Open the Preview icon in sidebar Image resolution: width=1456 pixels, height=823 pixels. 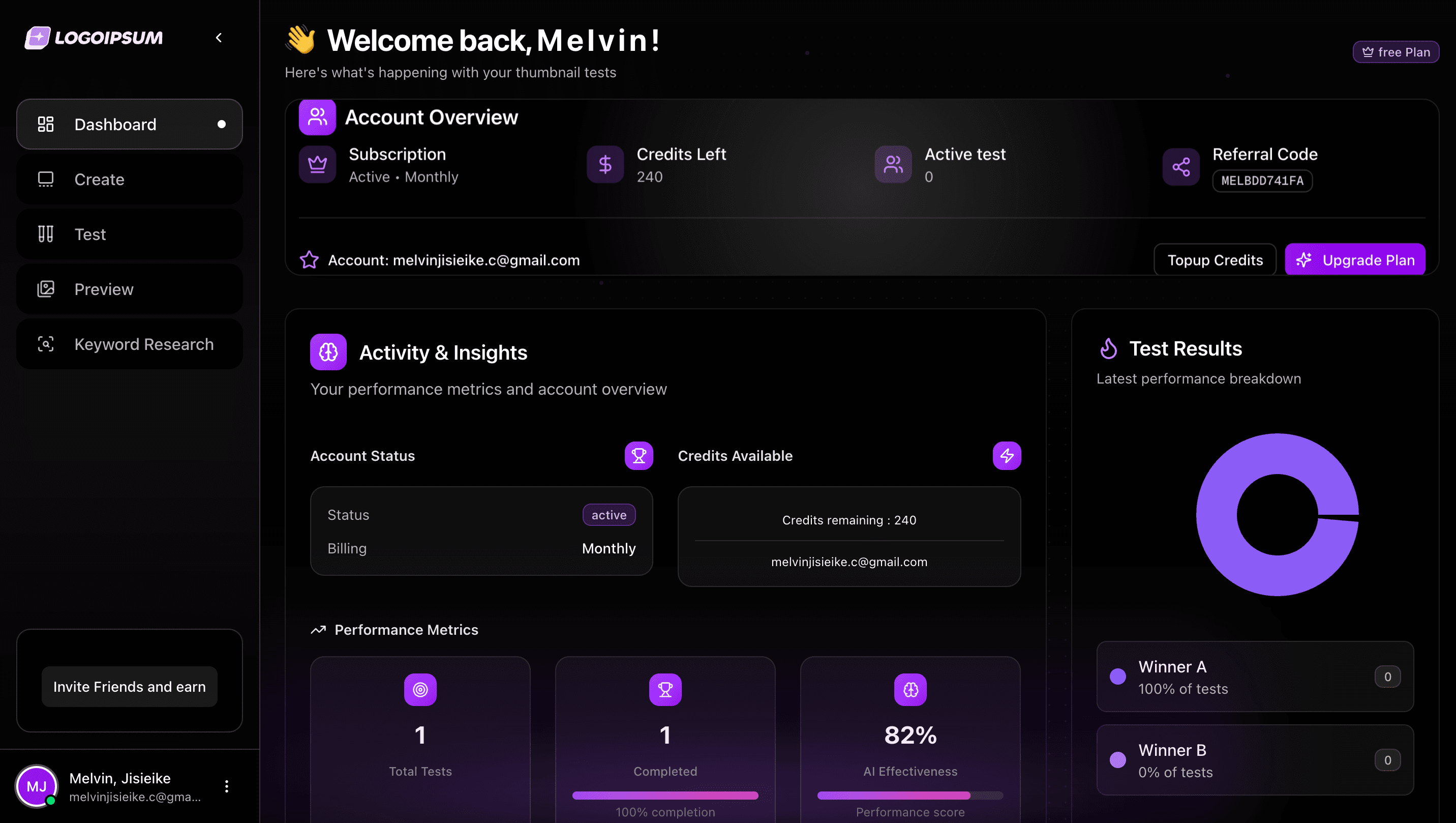pos(45,289)
